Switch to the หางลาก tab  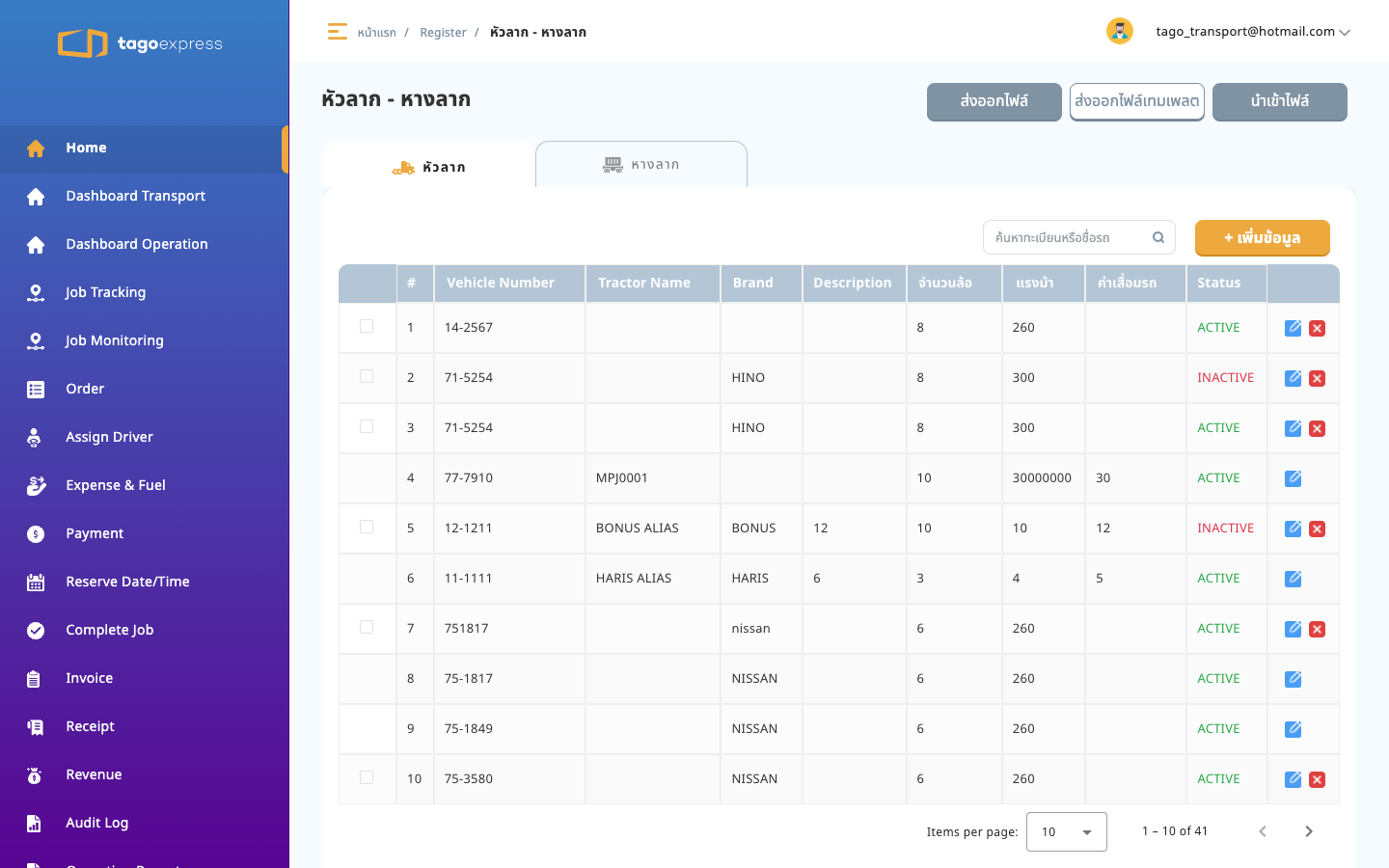pos(641,164)
